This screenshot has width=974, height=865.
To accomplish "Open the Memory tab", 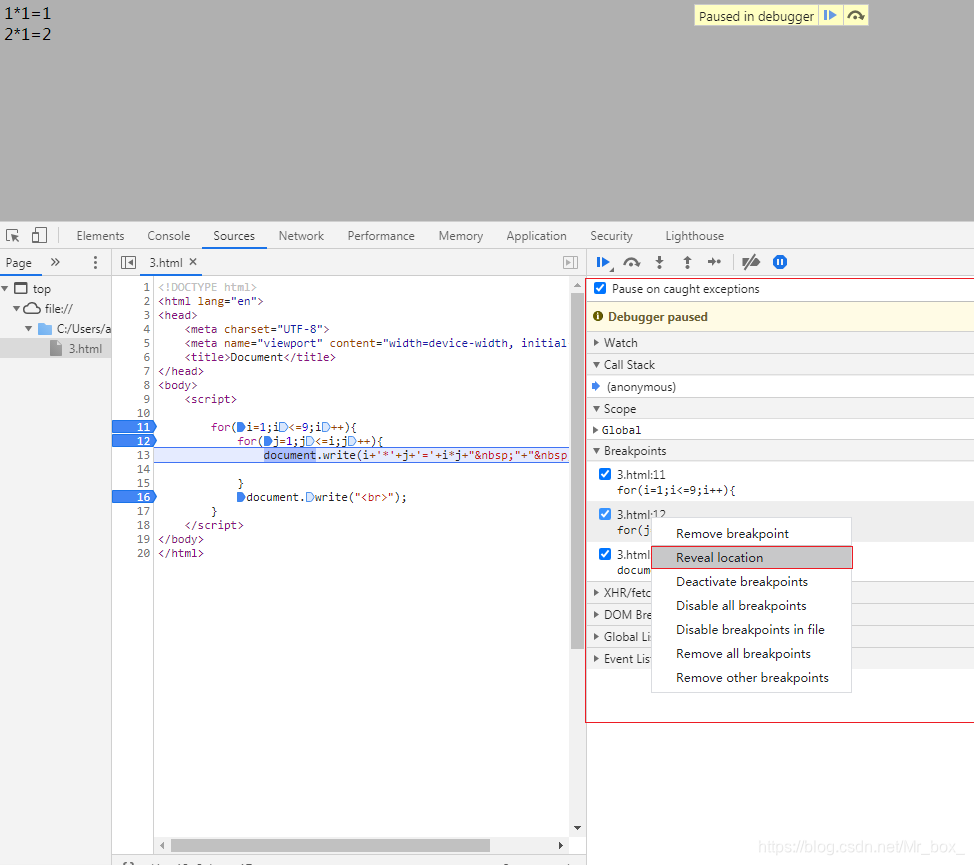I will (x=460, y=236).
